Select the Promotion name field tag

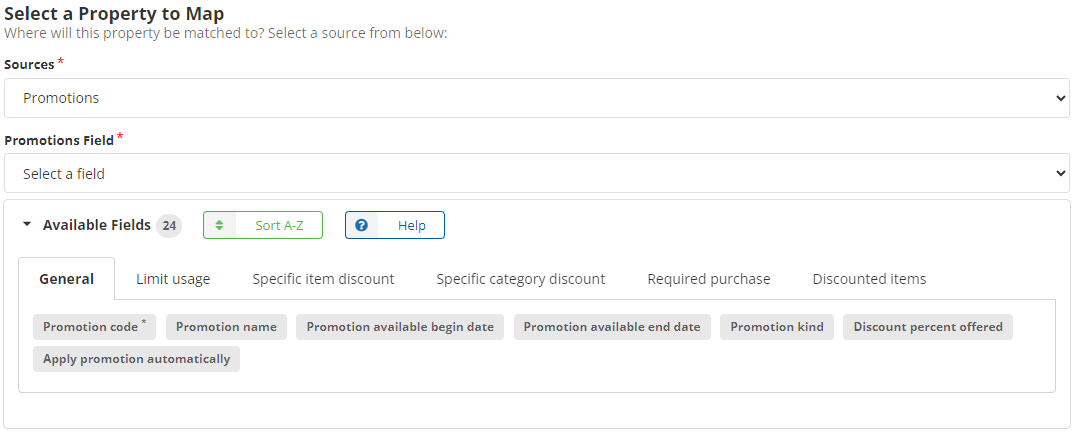[x=226, y=327]
